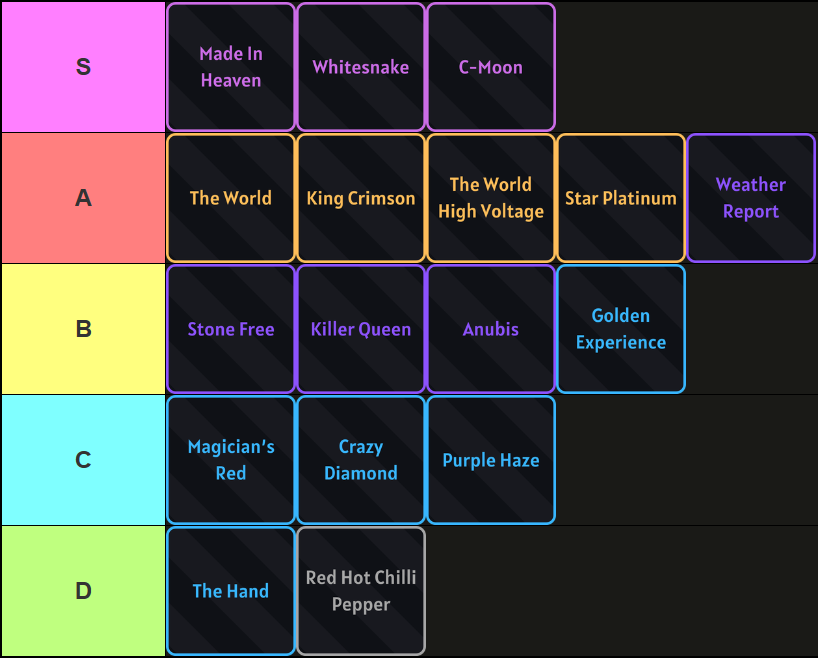Select the Crazy Diamond tile

click(x=361, y=460)
